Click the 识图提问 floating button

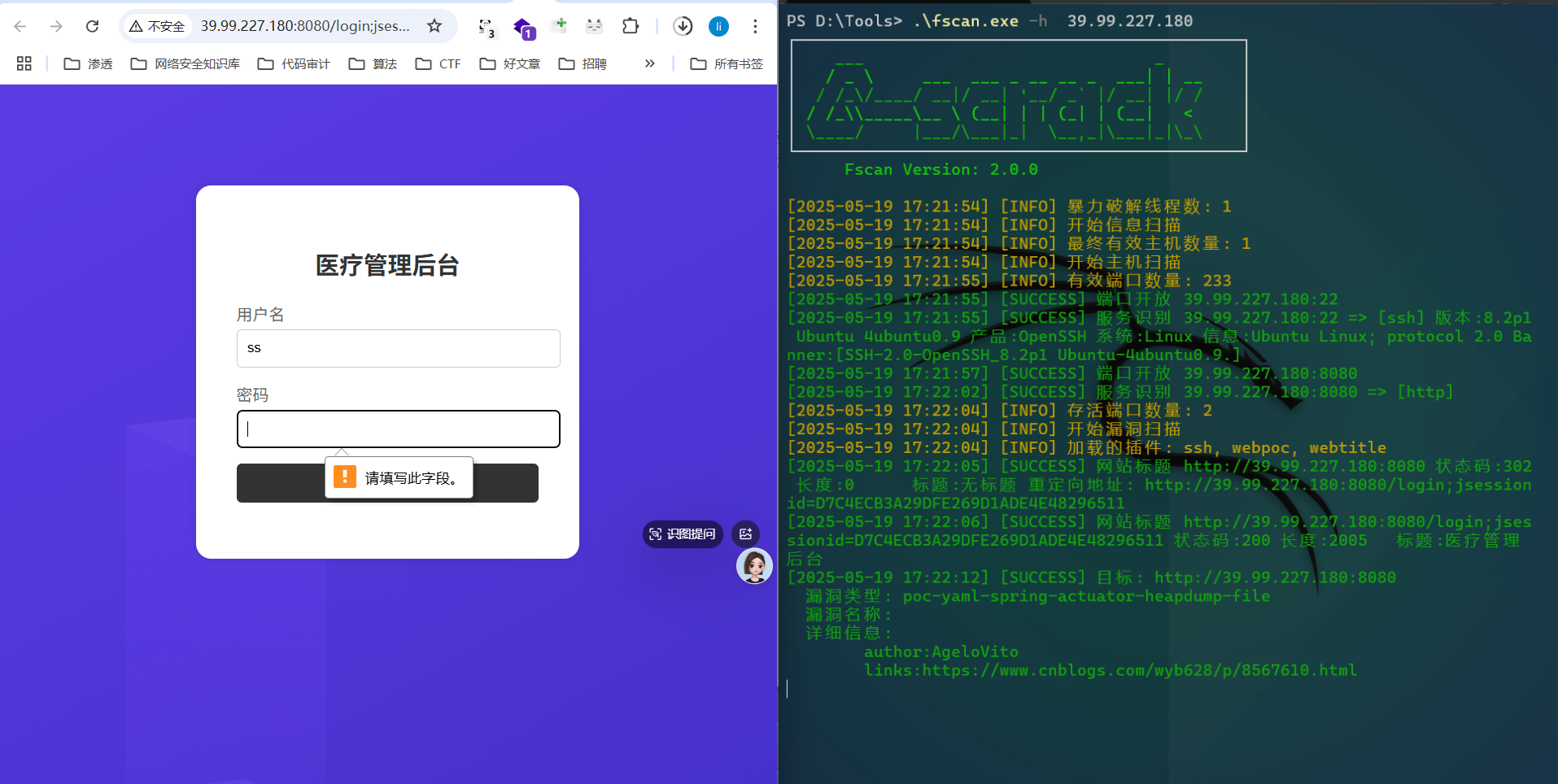click(683, 534)
